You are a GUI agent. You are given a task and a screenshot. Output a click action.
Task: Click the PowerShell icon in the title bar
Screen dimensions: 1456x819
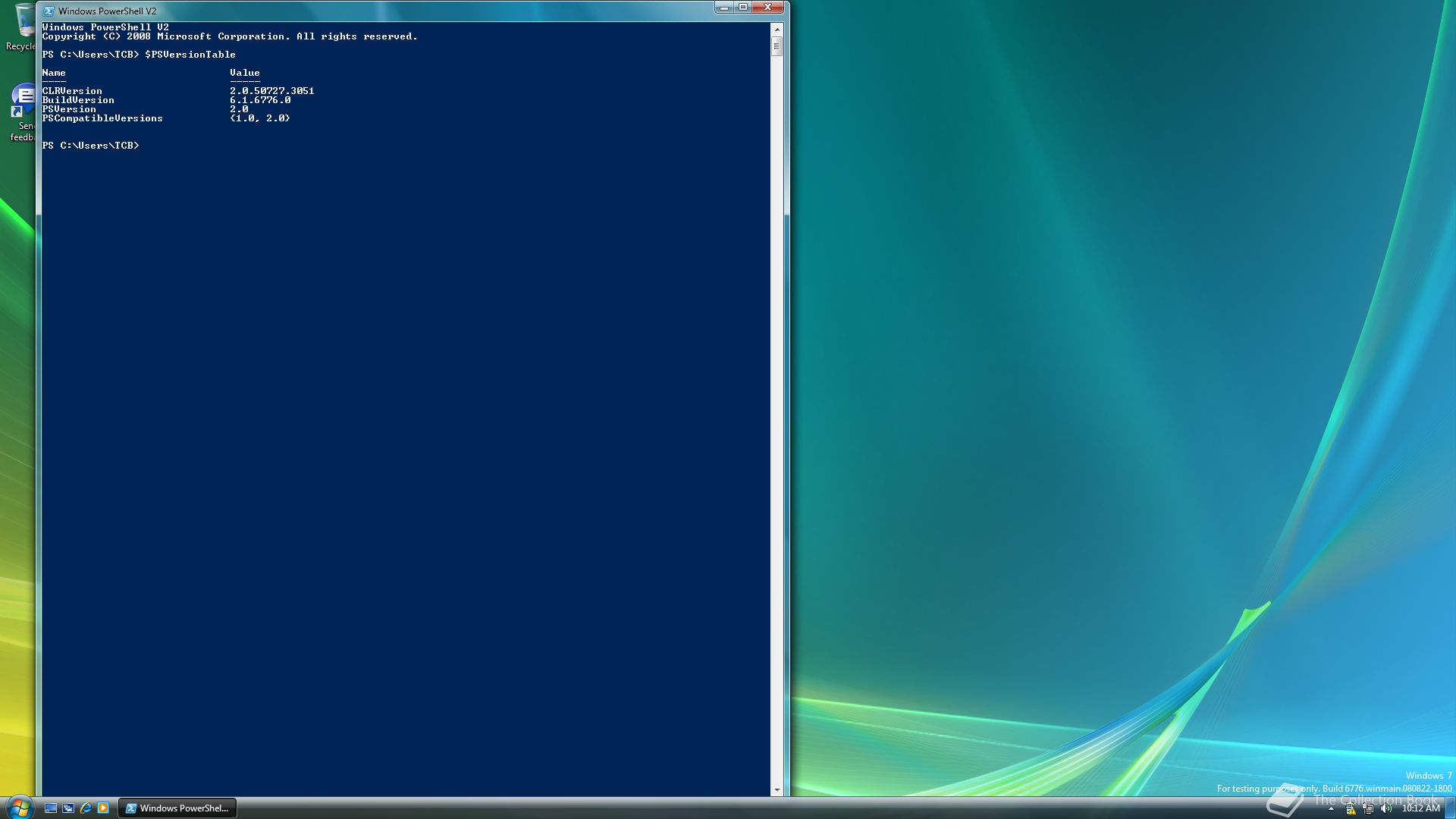[49, 11]
